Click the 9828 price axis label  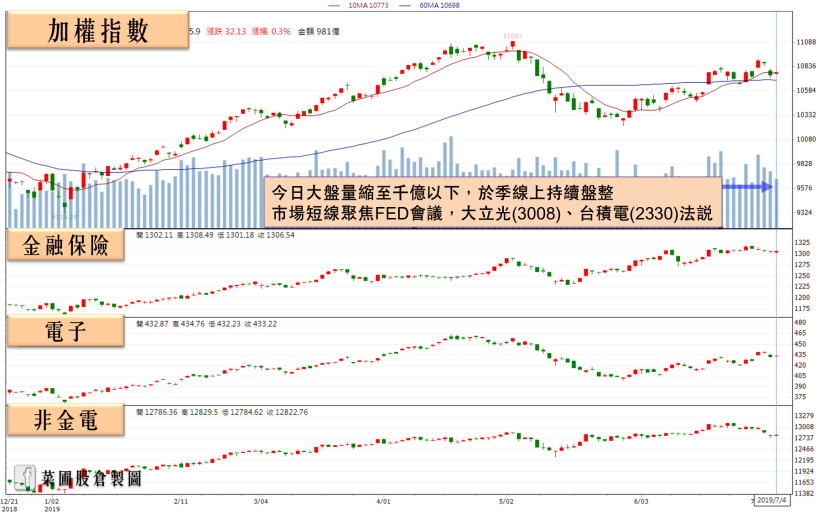point(806,164)
